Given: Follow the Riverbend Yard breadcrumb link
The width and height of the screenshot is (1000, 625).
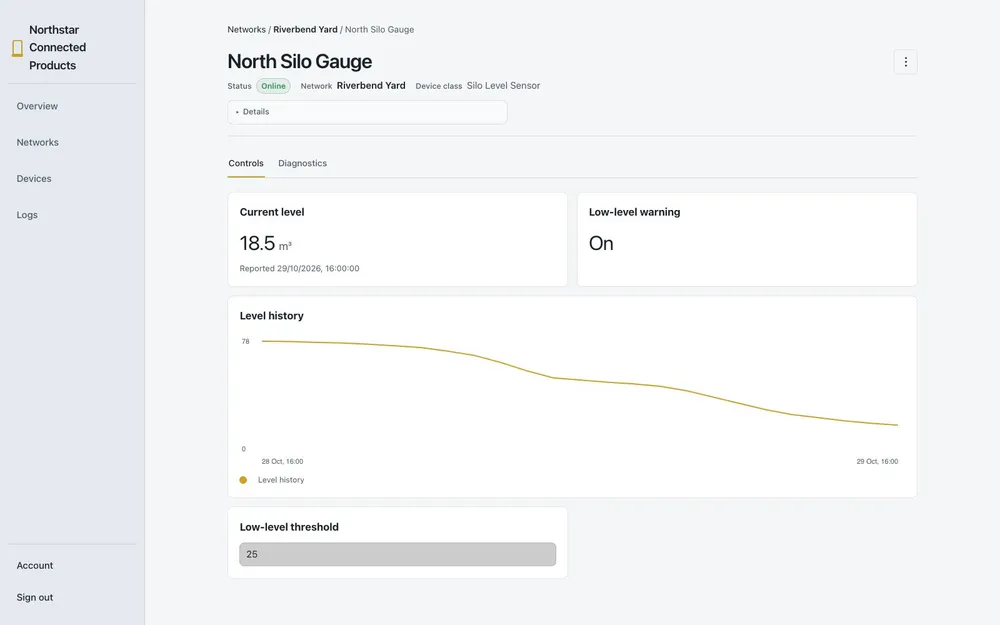Looking at the screenshot, I should [305, 29].
